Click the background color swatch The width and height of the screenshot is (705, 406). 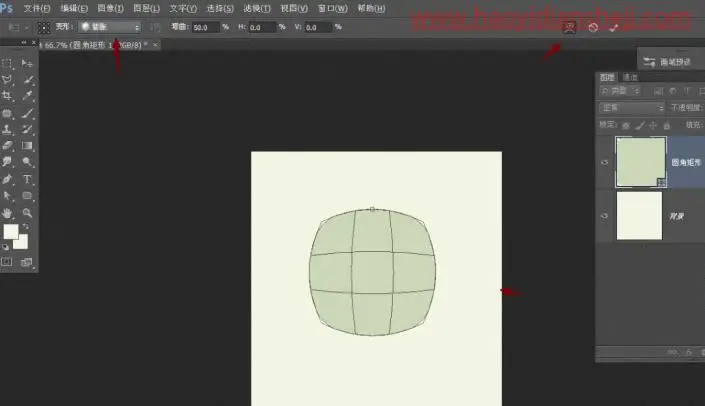tap(22, 243)
